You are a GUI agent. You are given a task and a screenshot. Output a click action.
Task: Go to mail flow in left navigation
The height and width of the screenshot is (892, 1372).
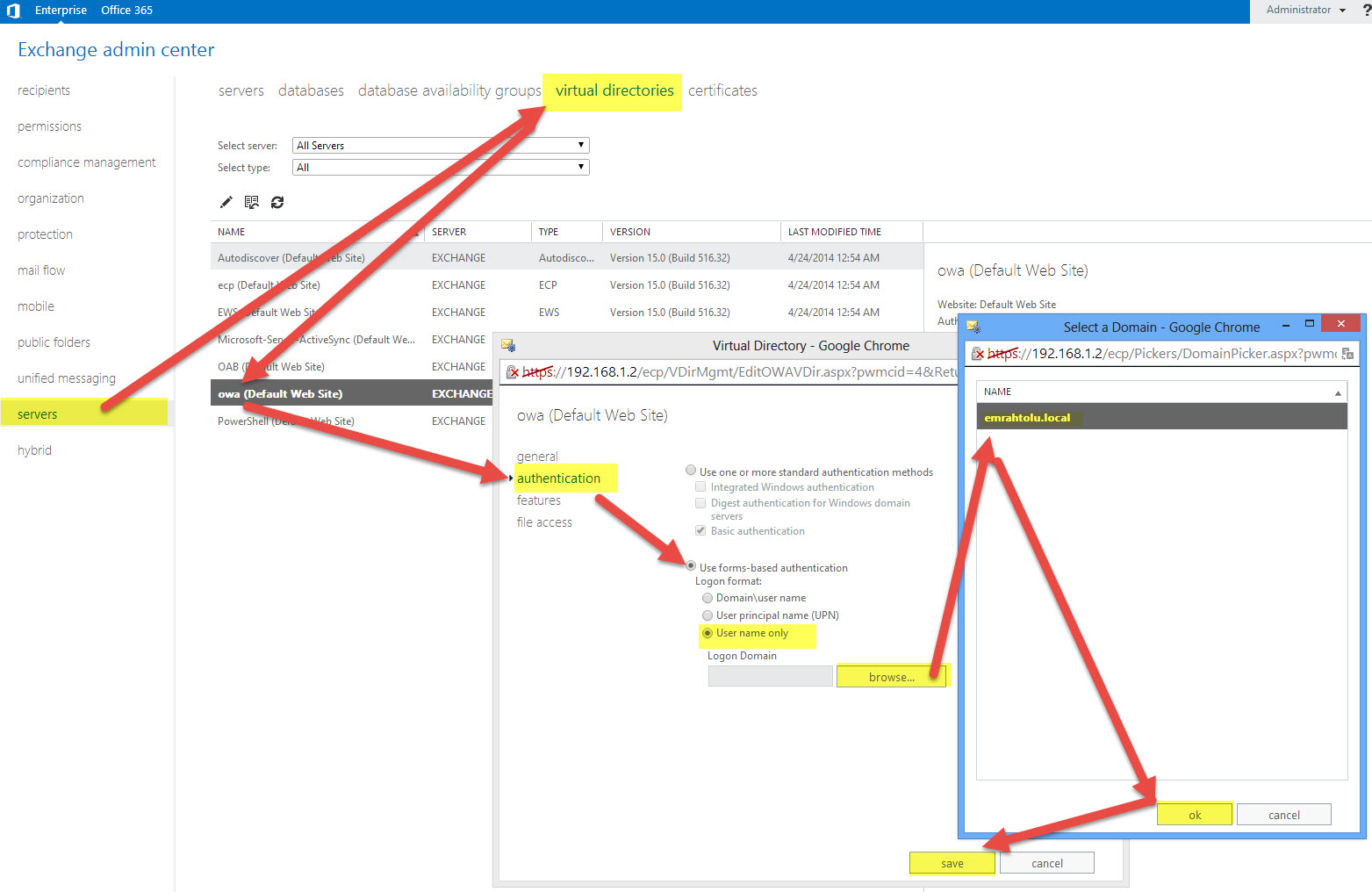click(x=41, y=270)
